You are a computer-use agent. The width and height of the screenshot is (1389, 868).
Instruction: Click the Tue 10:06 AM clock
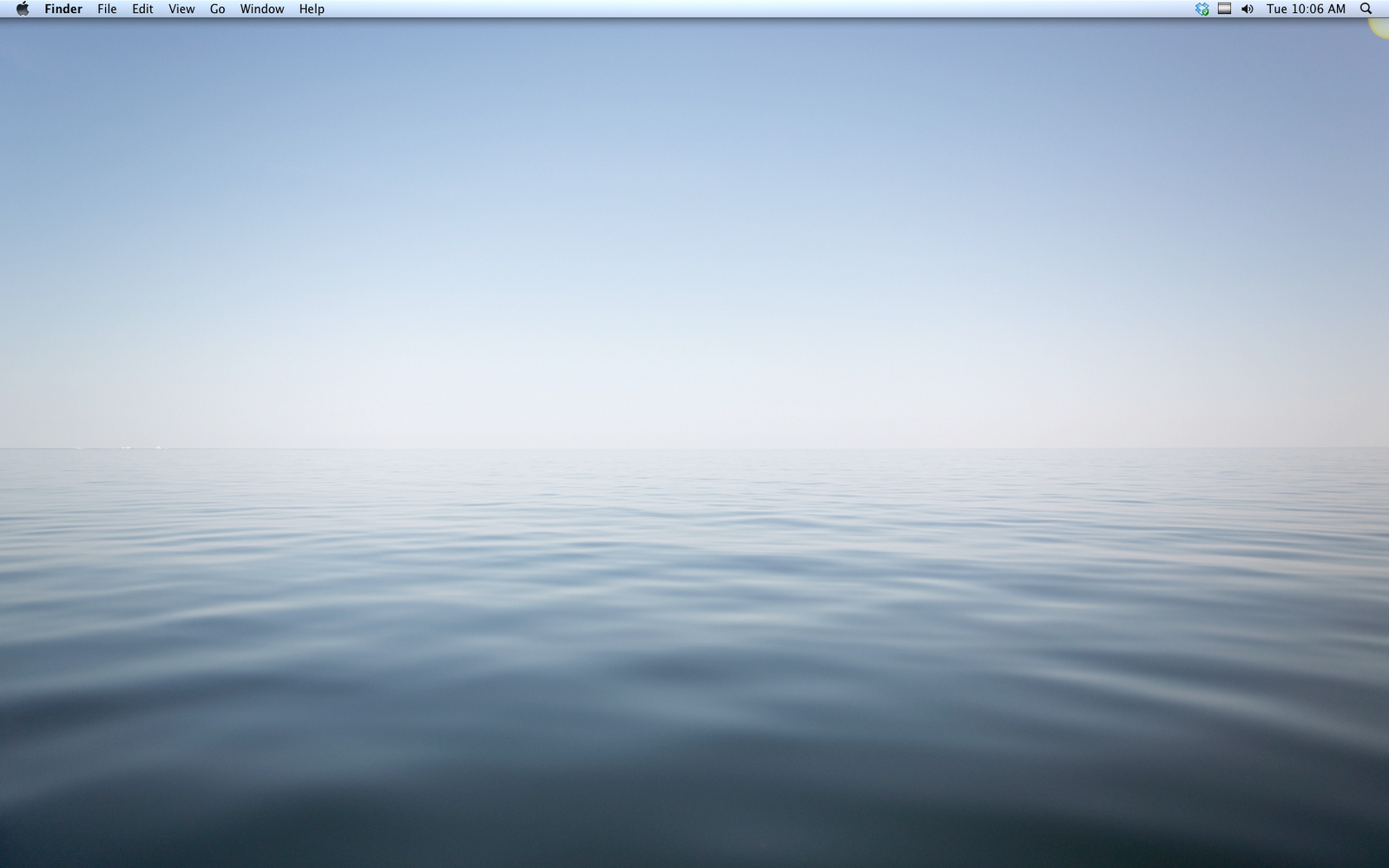(x=1306, y=9)
